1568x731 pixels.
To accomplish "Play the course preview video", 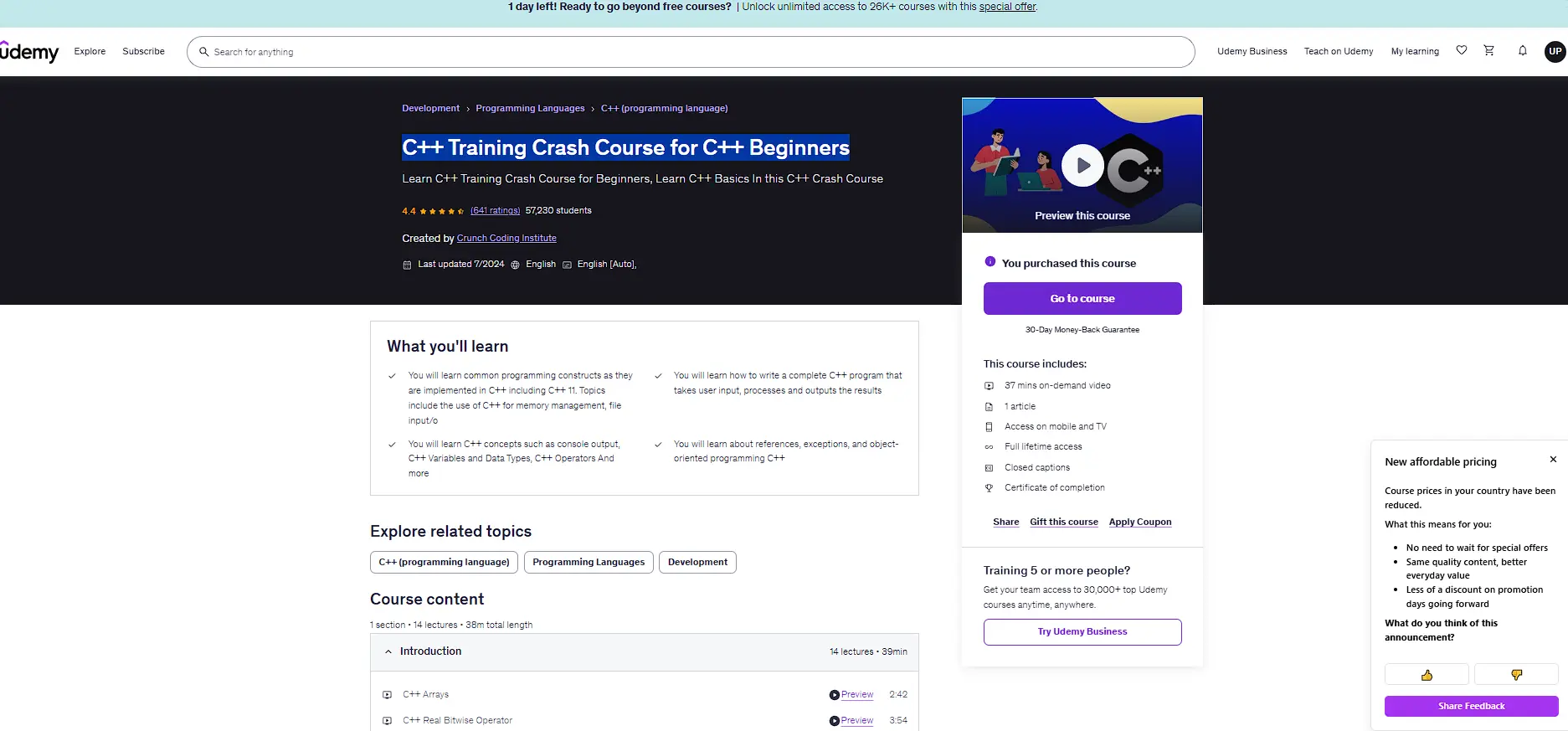I will [1082, 166].
